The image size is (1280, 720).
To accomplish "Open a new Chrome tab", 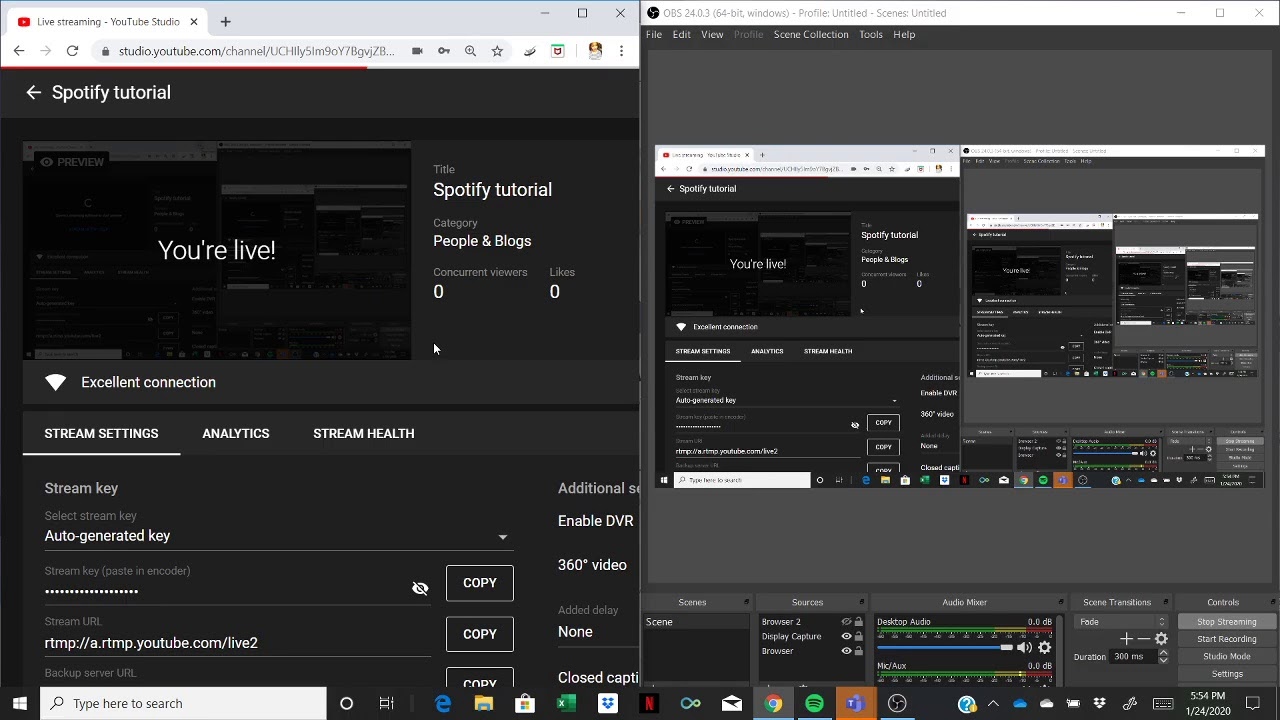I will [x=225, y=21].
